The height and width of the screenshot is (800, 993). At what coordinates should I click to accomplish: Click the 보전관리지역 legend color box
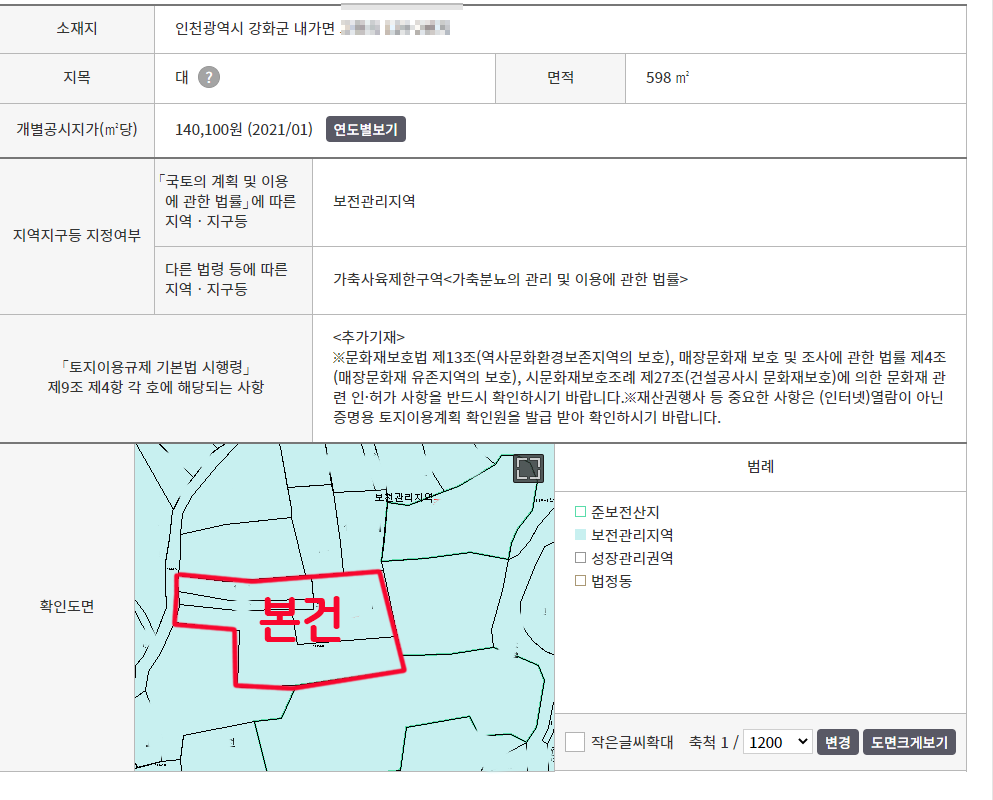pyautogui.click(x=580, y=536)
